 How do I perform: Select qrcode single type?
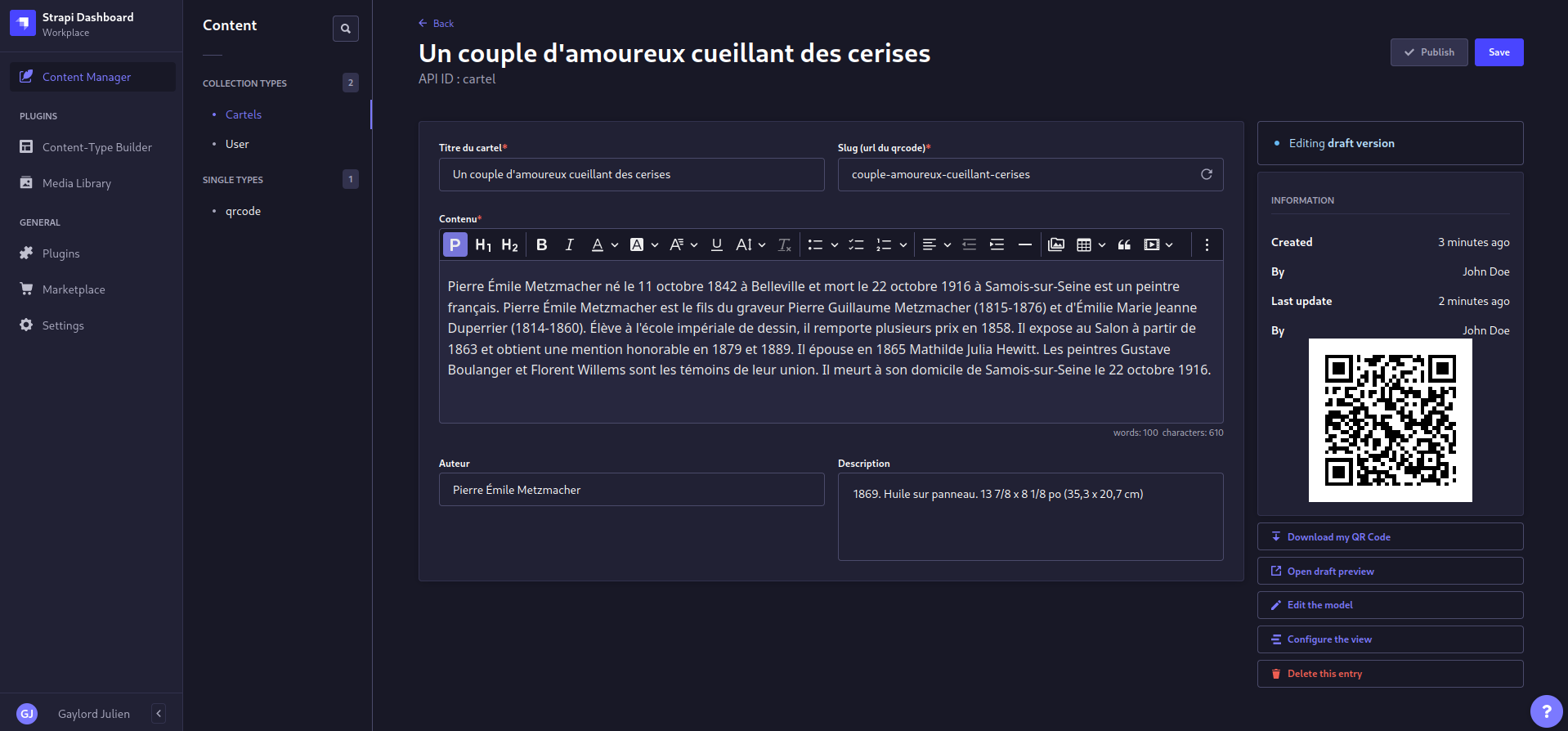243,211
